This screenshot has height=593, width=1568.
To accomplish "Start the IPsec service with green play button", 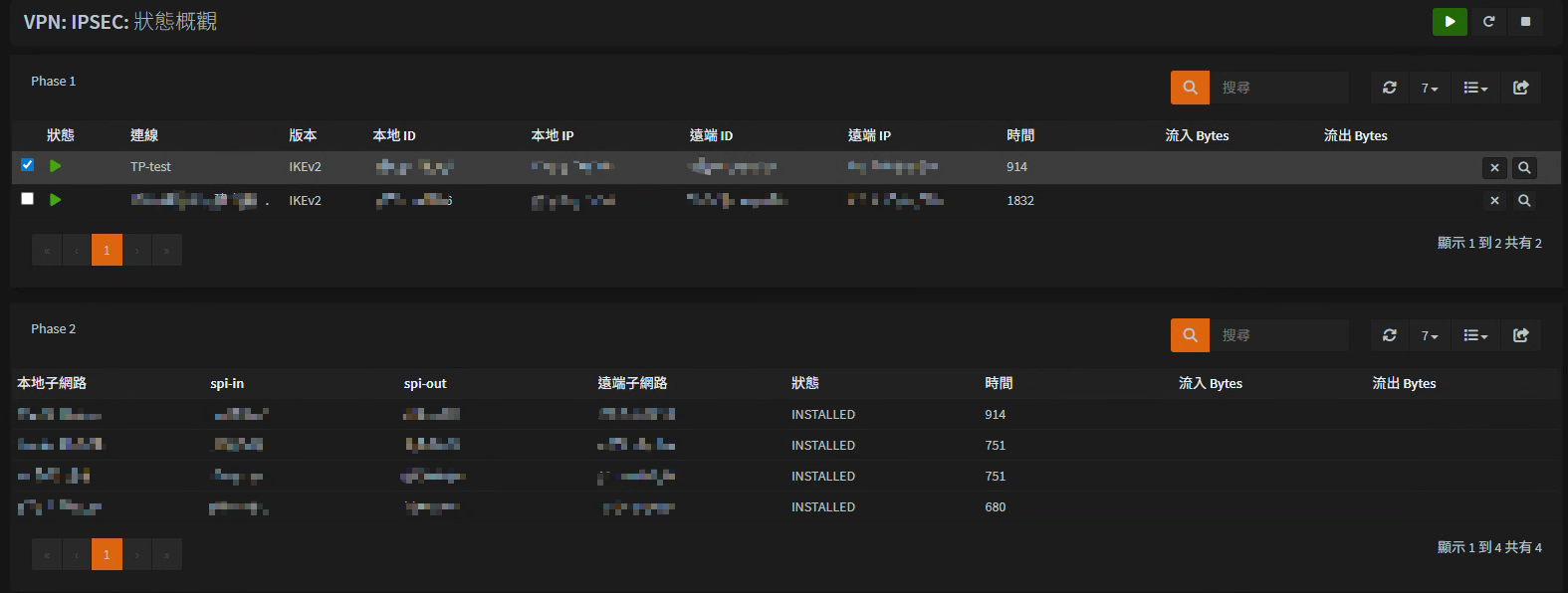I will [x=1450, y=21].
